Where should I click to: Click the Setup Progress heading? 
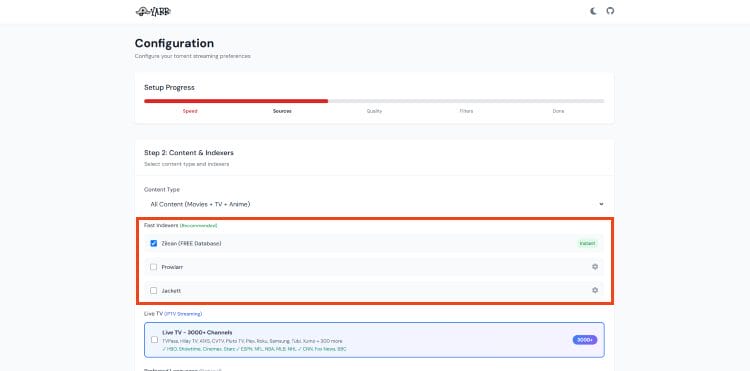pos(169,87)
